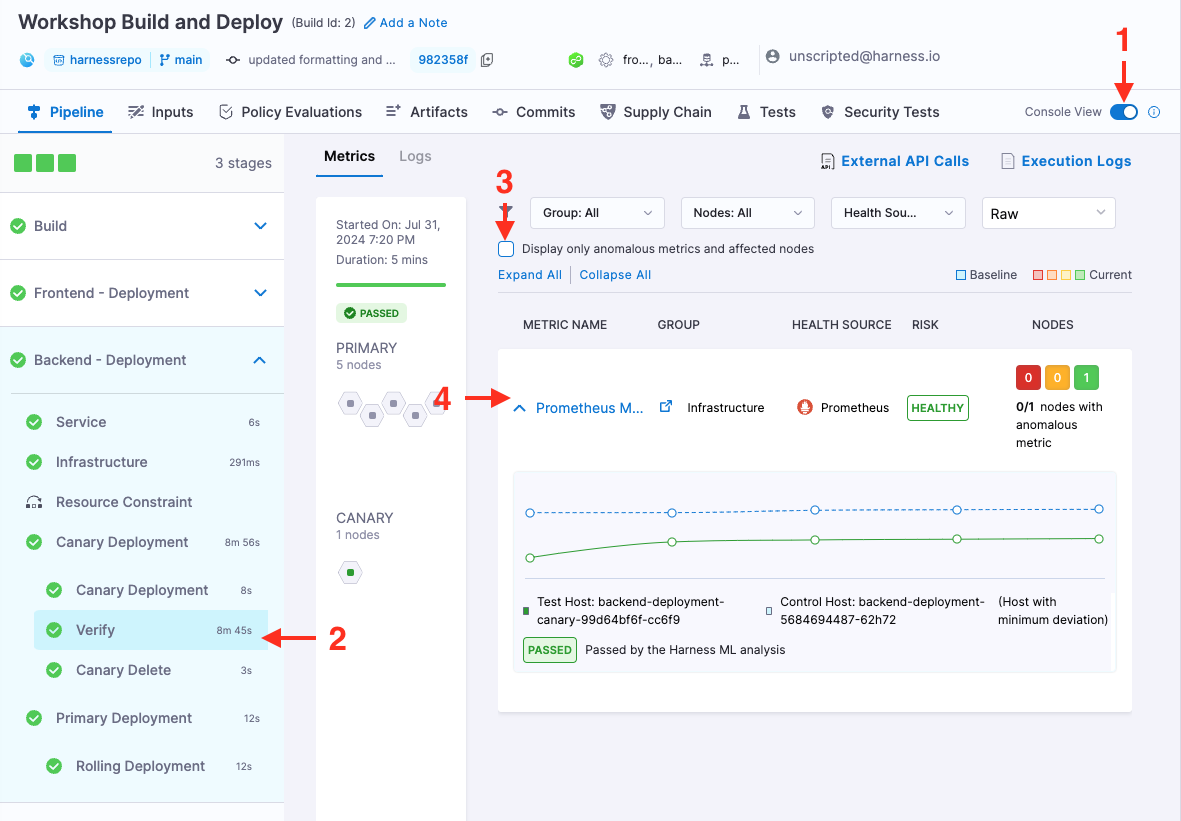This screenshot has height=821, width=1181.
Task: Open the Prometheus M... metric name link
Action: pos(590,407)
